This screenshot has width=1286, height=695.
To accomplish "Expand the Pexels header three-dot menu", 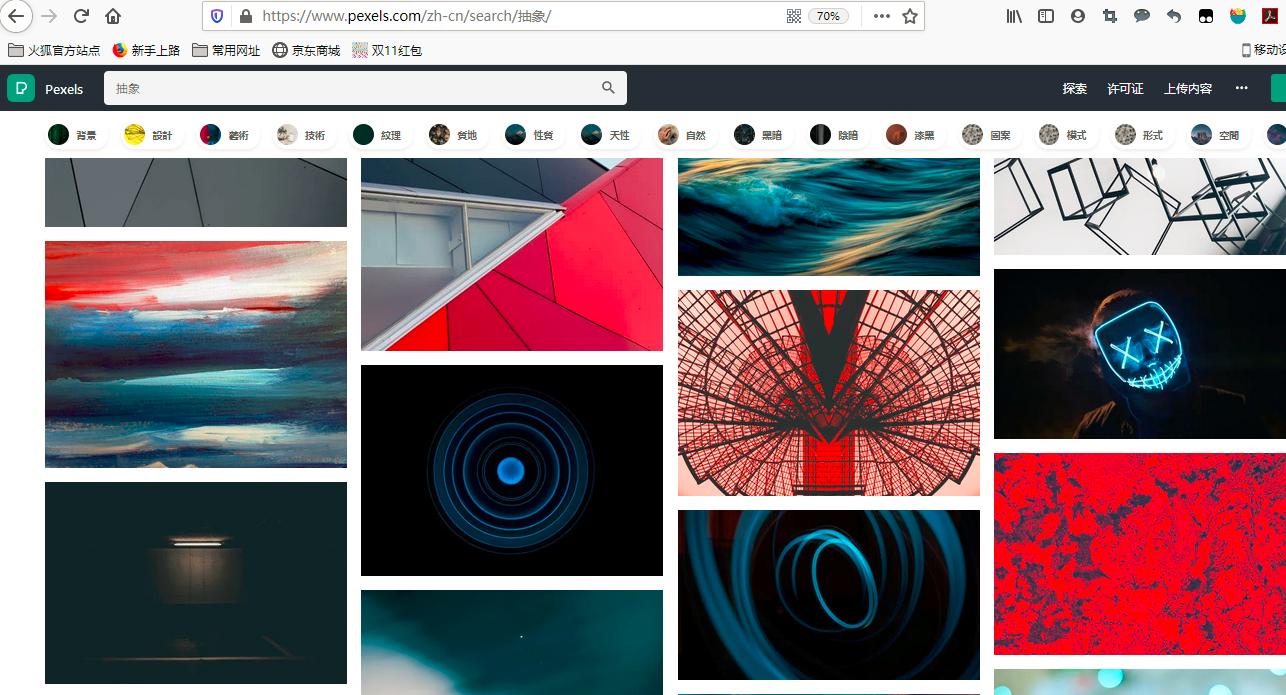I will (x=1241, y=88).
